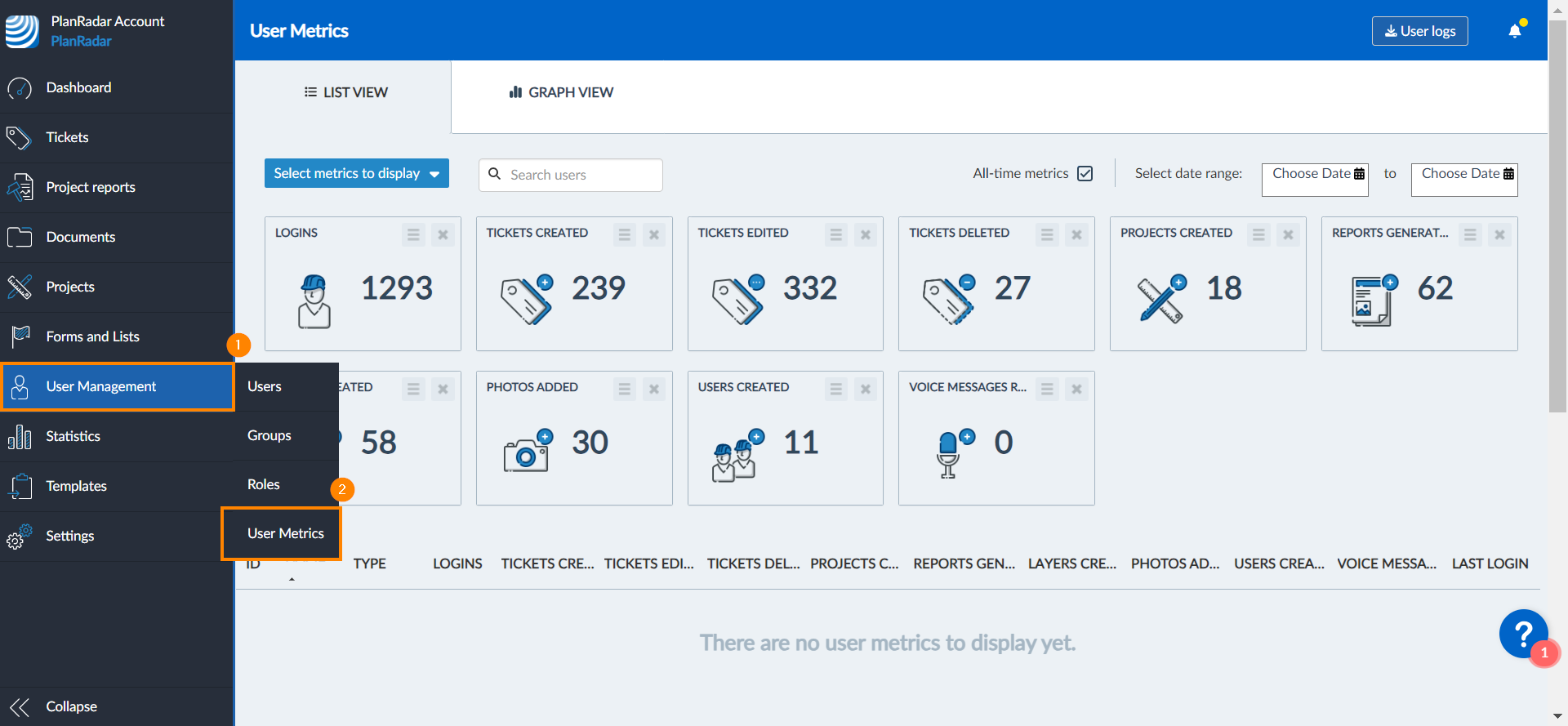The height and width of the screenshot is (726, 1568).
Task: Open the end Choose Date picker
Action: (x=1464, y=175)
